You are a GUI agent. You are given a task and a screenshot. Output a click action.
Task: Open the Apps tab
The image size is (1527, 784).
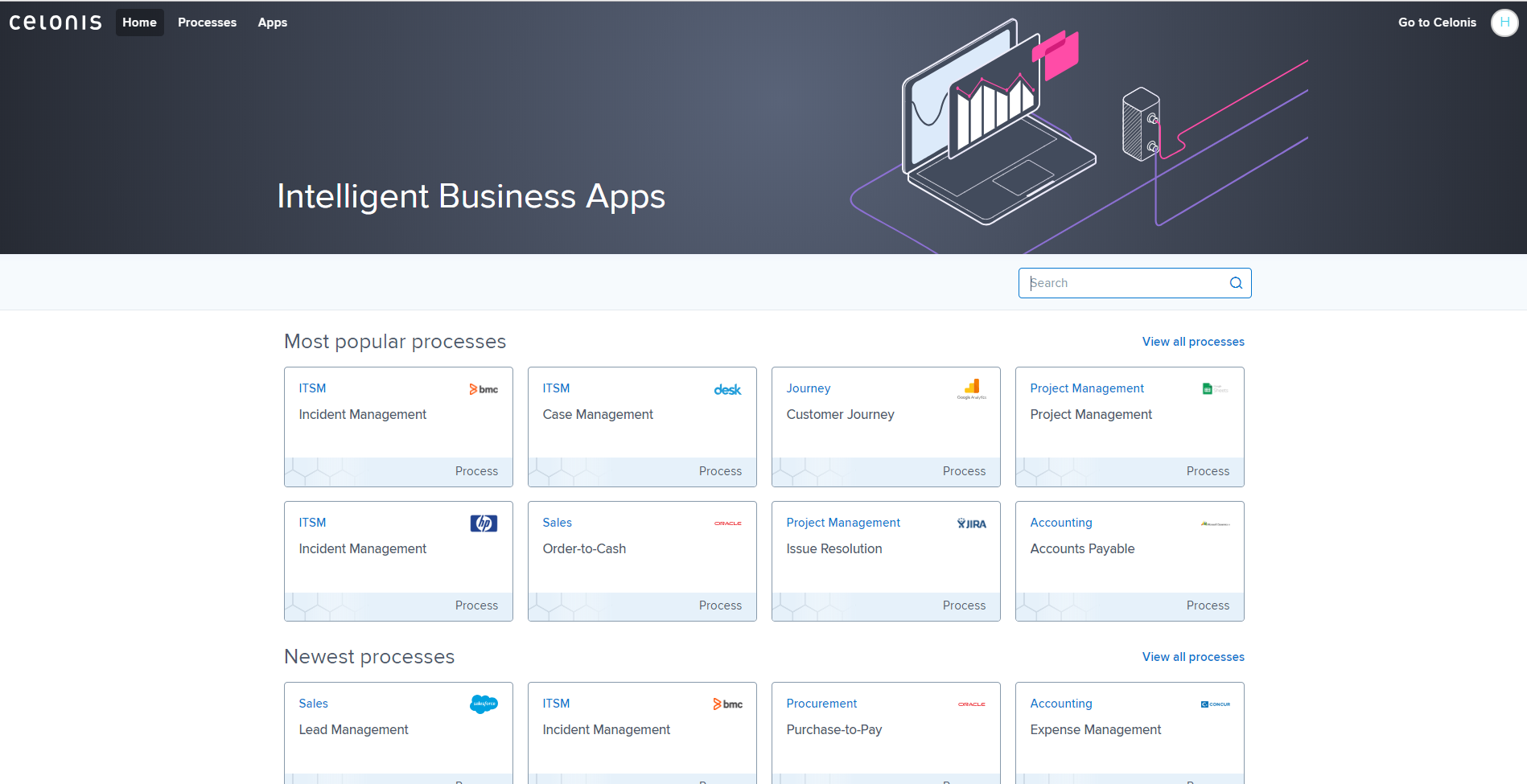[272, 23]
